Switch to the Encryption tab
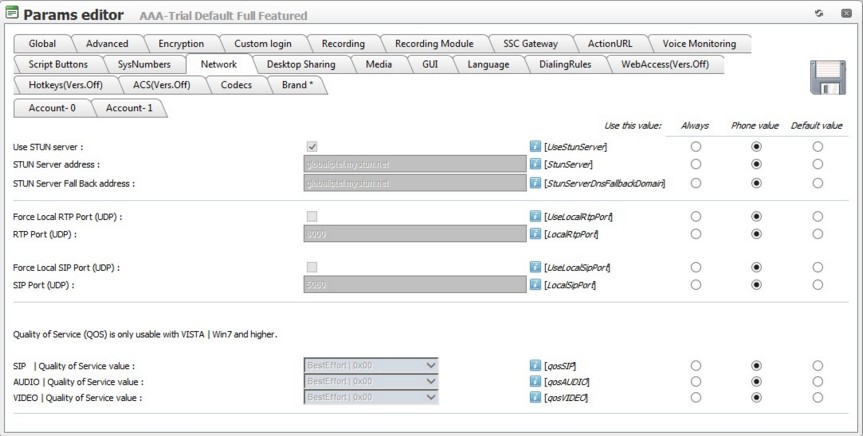863x436 pixels. tap(180, 44)
